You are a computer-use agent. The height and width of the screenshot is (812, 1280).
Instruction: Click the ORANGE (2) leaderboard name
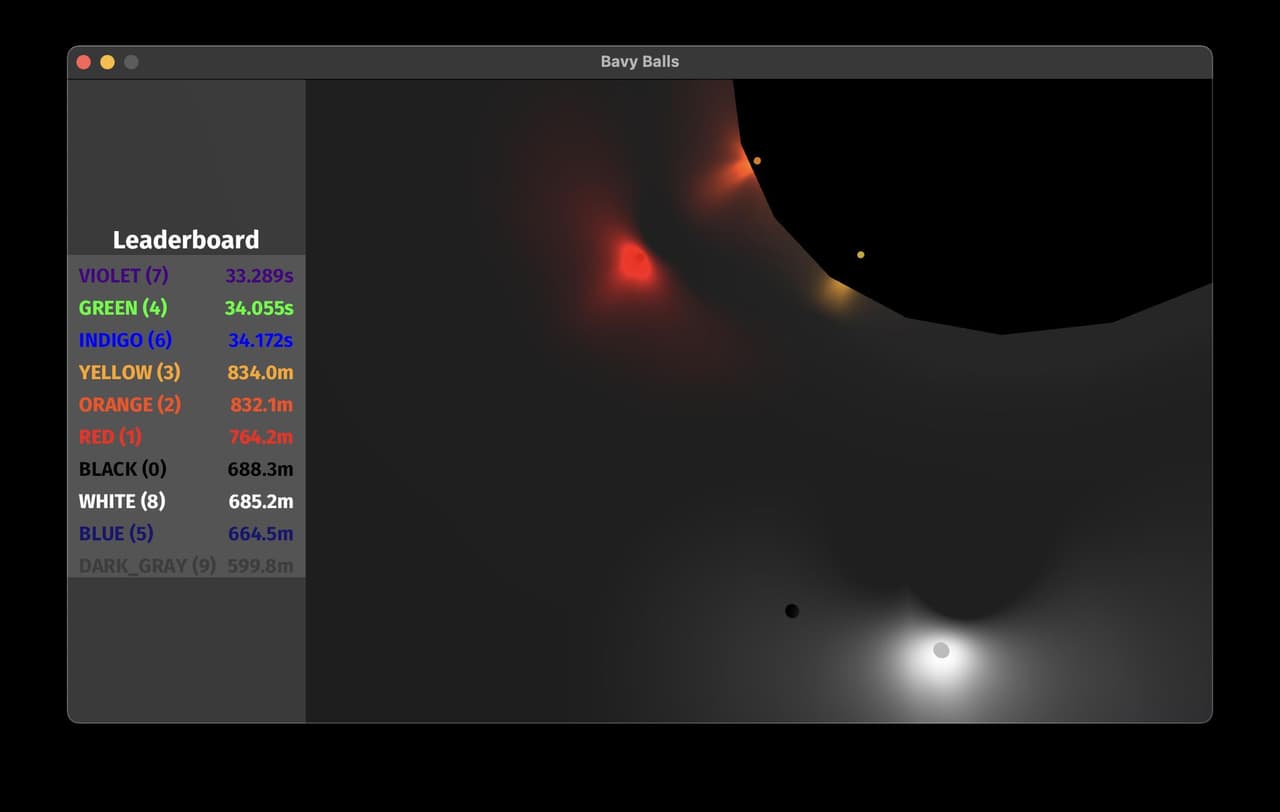pos(130,404)
